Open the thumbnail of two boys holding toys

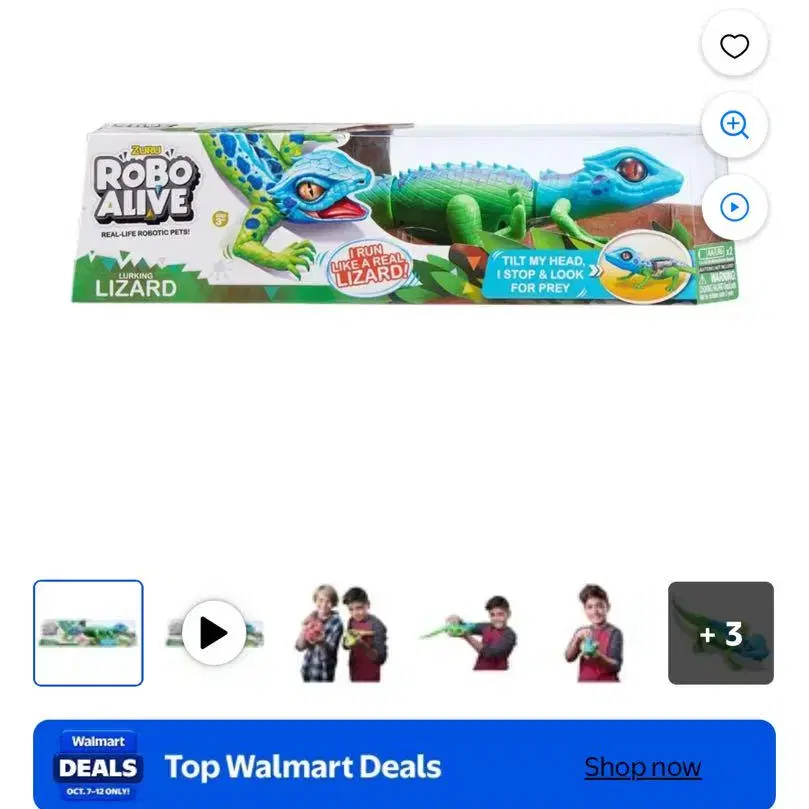click(x=341, y=633)
